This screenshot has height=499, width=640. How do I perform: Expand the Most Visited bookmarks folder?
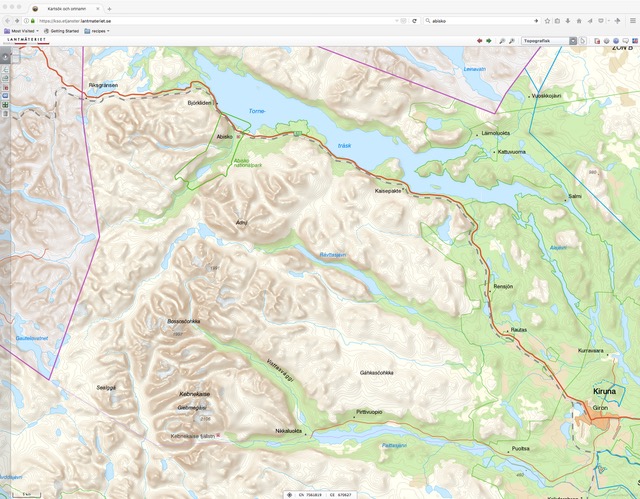click(23, 31)
